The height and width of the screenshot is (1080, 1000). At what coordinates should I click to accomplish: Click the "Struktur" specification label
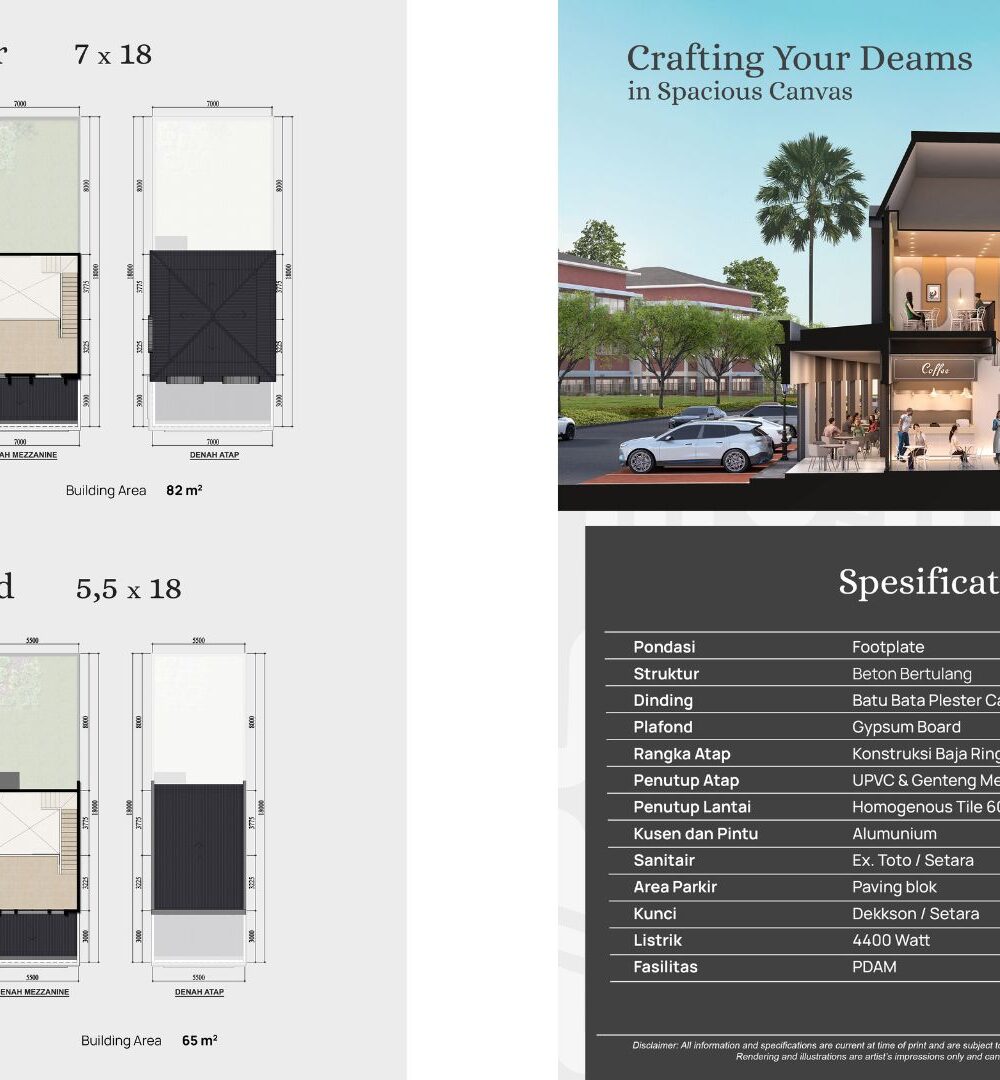(666, 674)
